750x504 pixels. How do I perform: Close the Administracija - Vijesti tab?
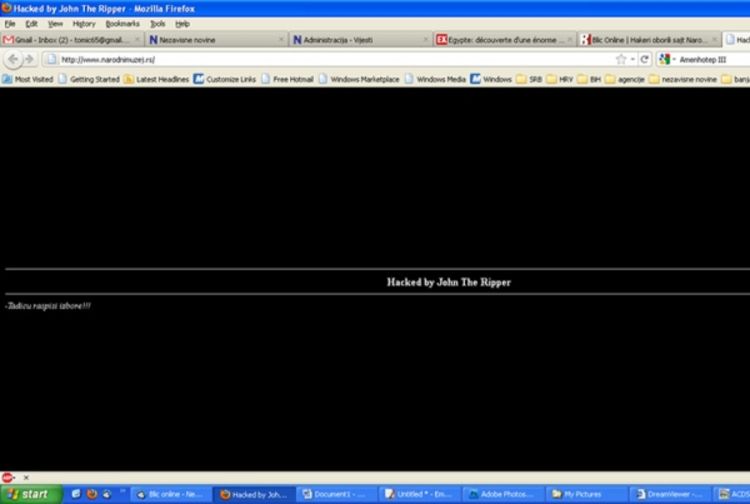[x=426, y=40]
